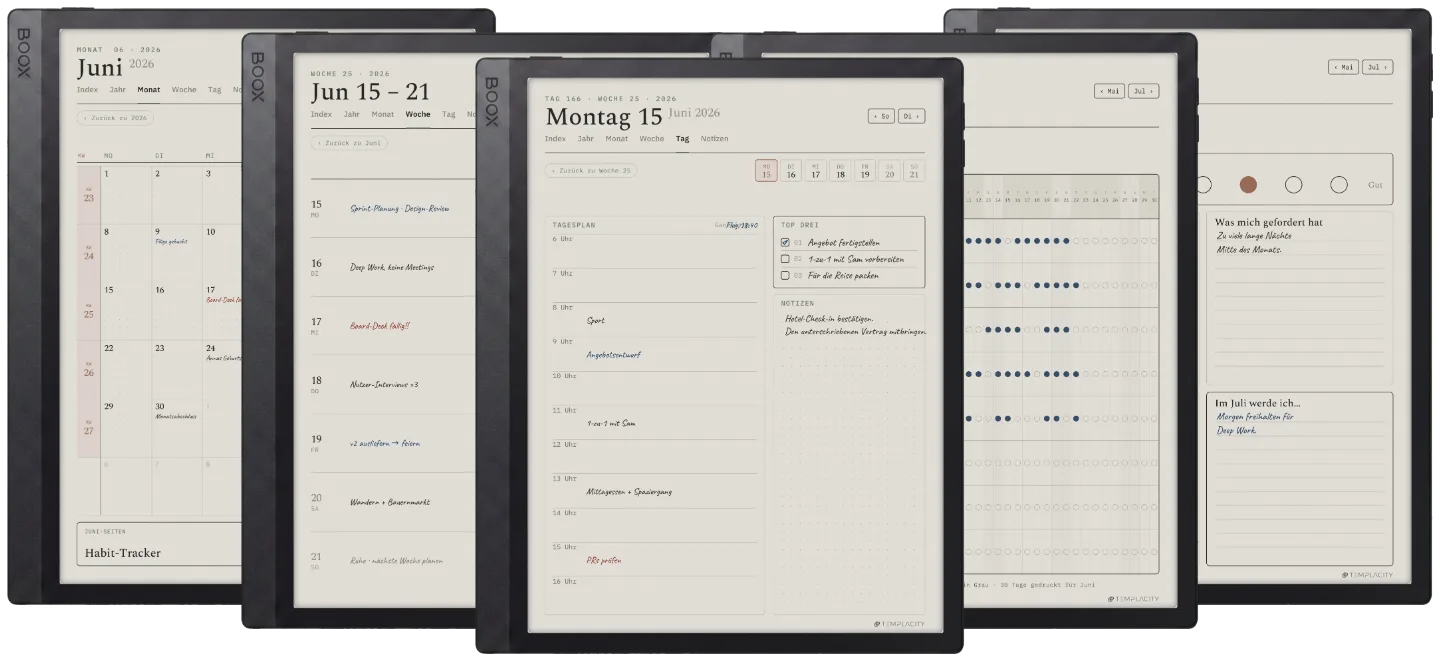Image resolution: width=1440 pixels, height=661 pixels.
Task: Open the Habit-Tracker link on month page
Action: coord(160,544)
